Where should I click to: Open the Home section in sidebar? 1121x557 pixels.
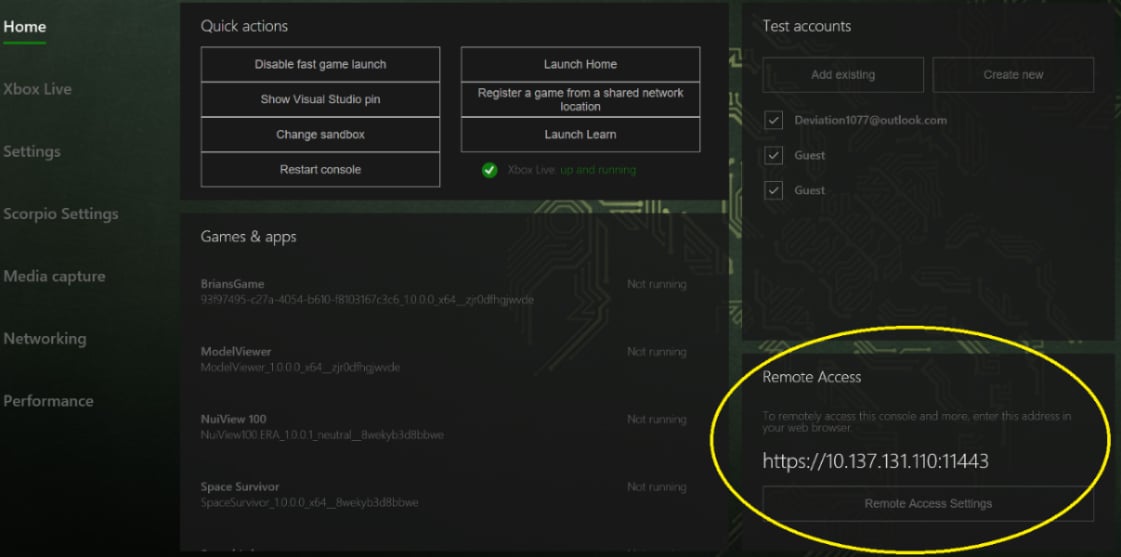pos(24,26)
